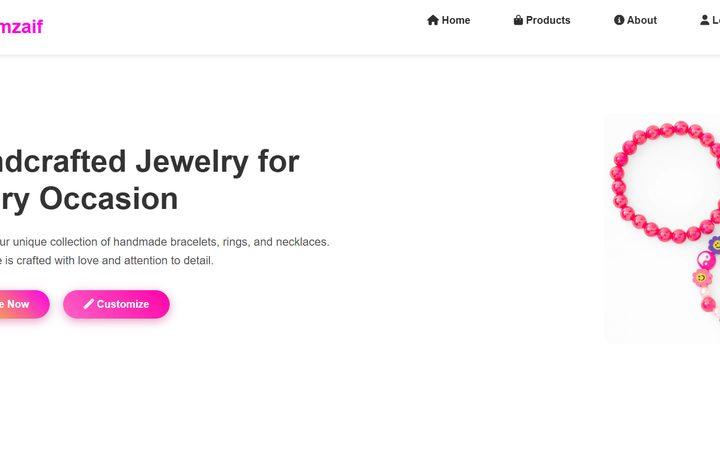This screenshot has height=450, width=720.
Task: Click the shopping bag icon beside Products
Action: point(518,20)
